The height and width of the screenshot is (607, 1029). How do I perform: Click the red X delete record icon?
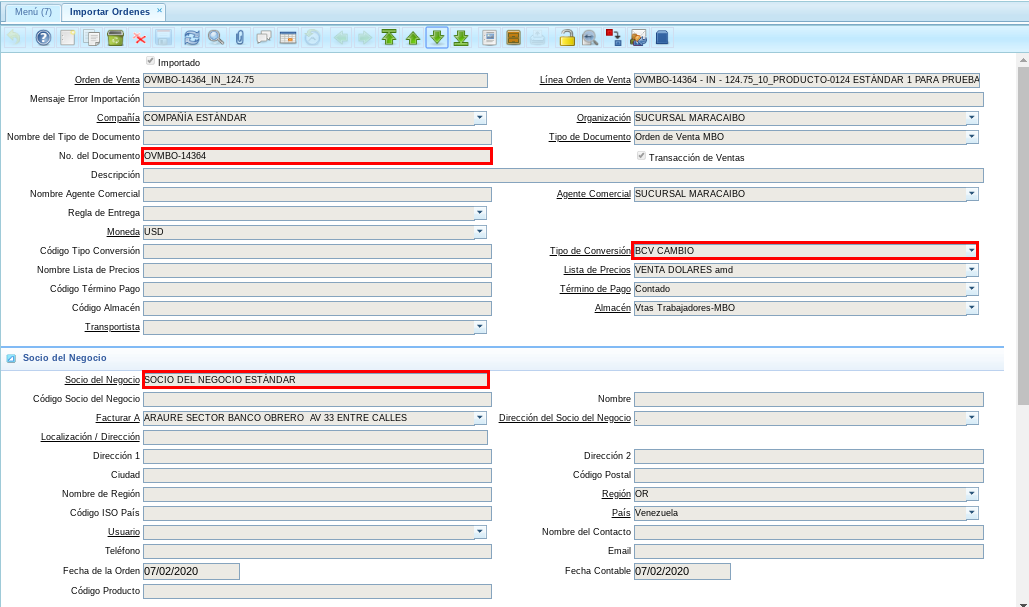tap(140, 38)
